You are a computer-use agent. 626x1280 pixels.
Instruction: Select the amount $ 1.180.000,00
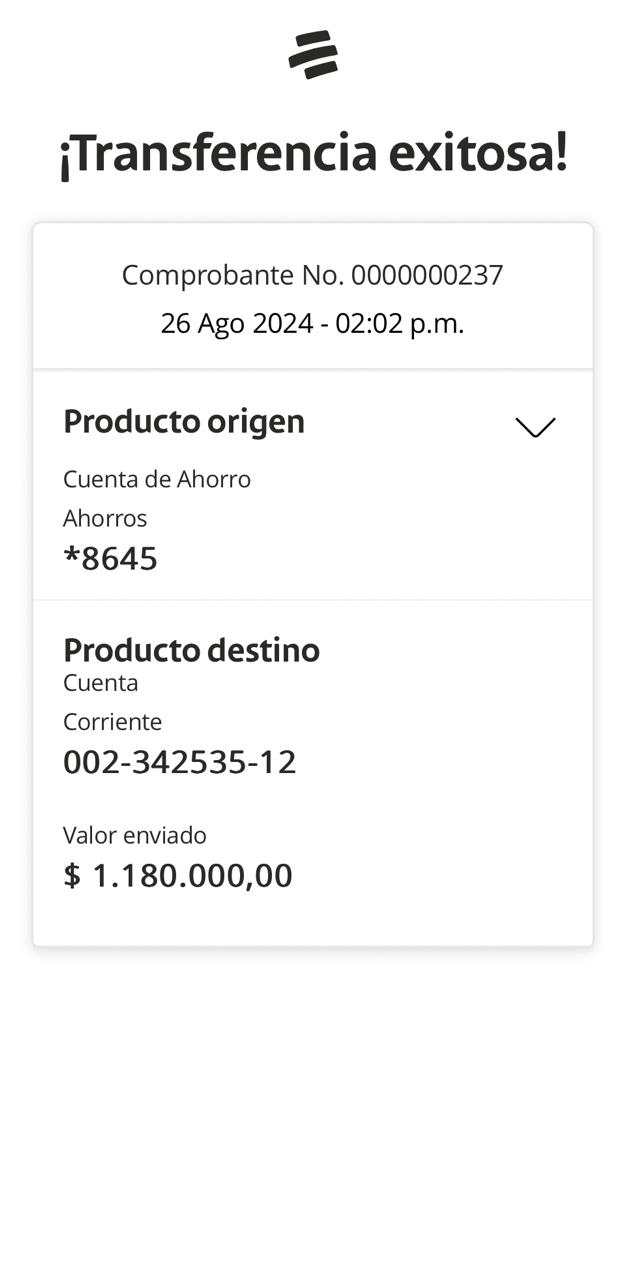click(178, 876)
